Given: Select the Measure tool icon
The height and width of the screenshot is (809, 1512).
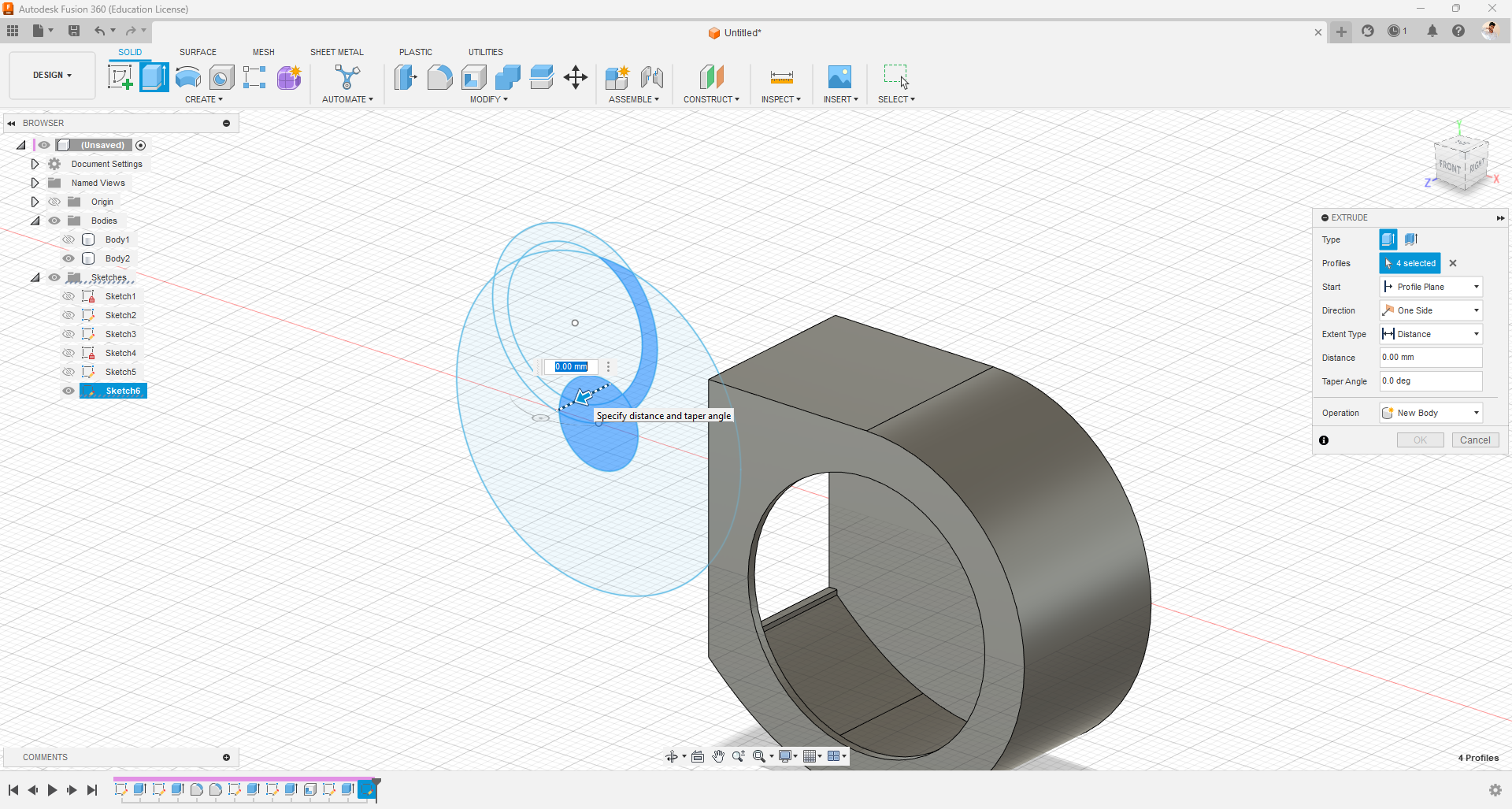Looking at the screenshot, I should click(781, 77).
